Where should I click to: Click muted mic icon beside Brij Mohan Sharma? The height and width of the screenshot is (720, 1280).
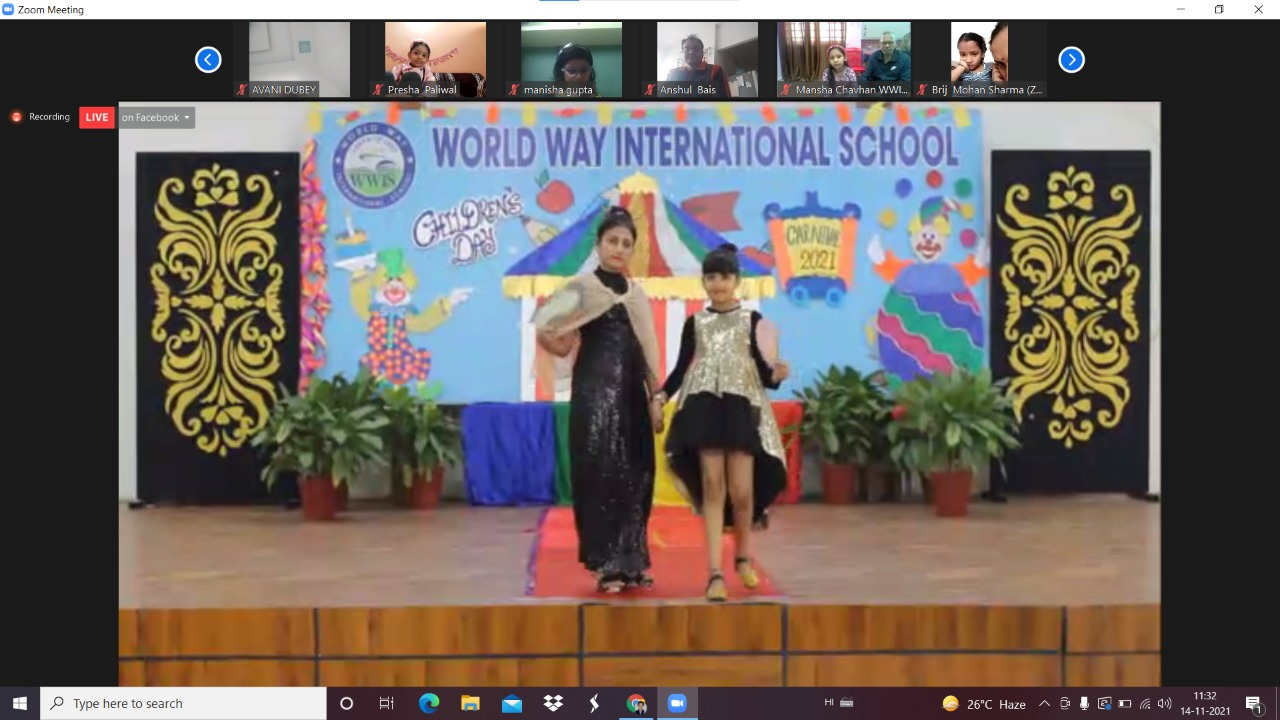click(x=923, y=90)
